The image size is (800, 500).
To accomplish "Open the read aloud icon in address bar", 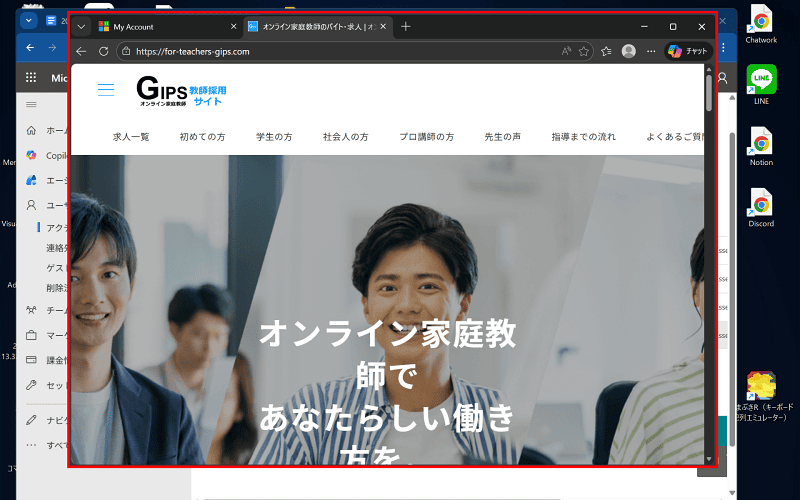I will tap(566, 51).
